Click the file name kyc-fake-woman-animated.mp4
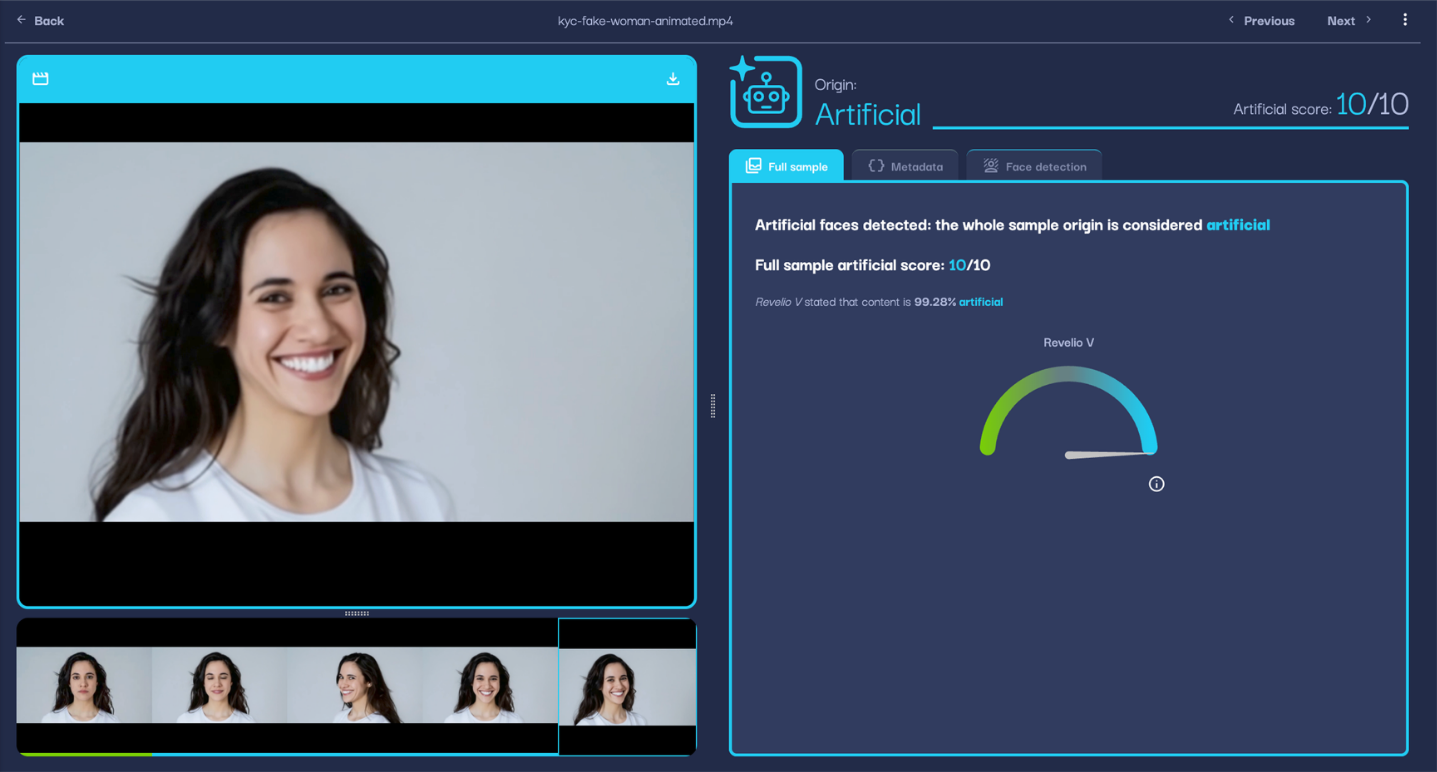The height and width of the screenshot is (772, 1437). 645,21
